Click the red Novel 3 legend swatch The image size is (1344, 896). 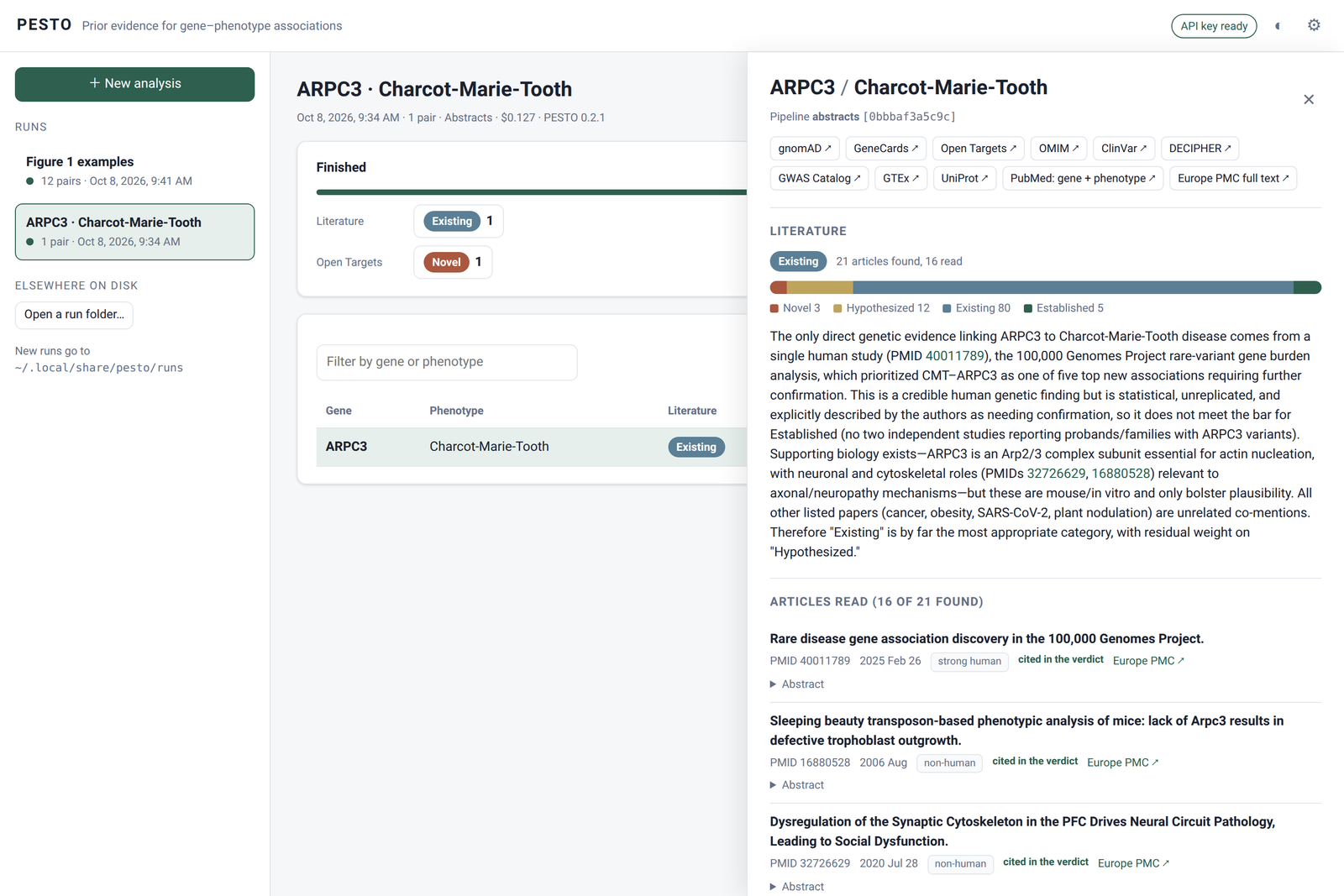click(x=774, y=308)
